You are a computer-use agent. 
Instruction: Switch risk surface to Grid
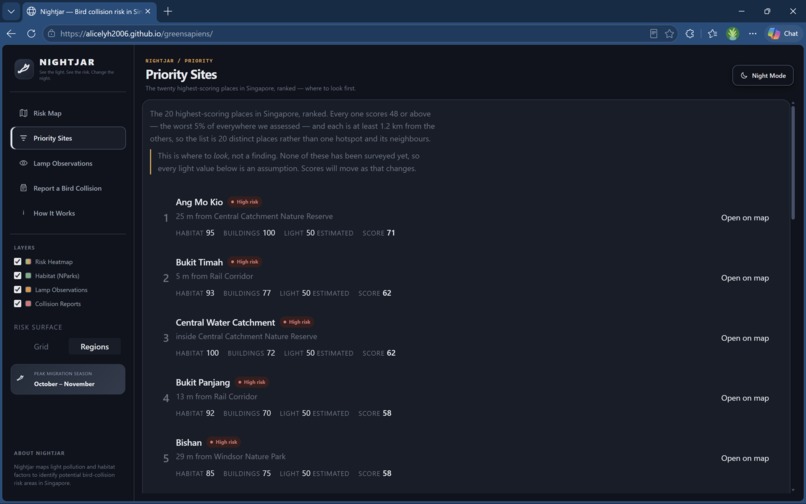coord(41,347)
